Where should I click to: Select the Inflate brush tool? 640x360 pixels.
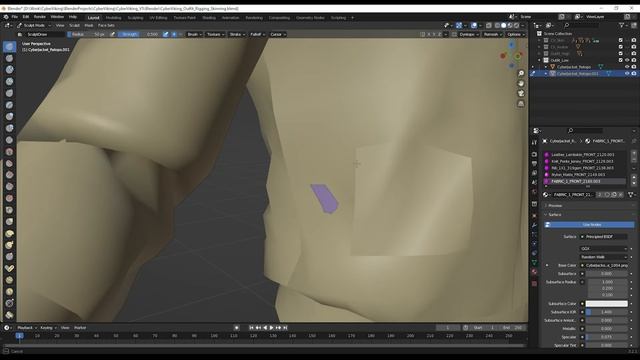point(9,117)
